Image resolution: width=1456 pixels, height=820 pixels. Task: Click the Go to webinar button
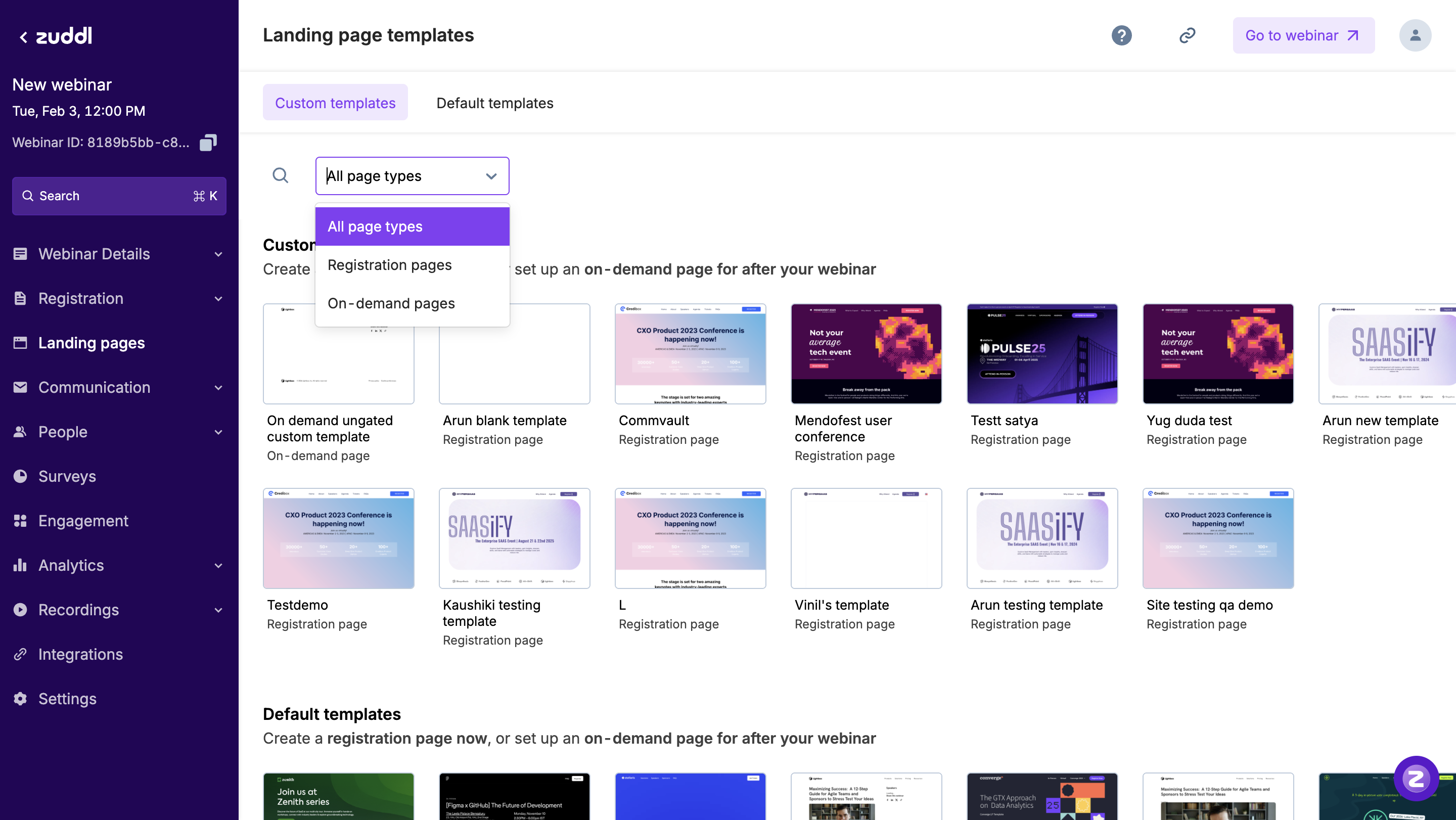pyautogui.click(x=1303, y=35)
